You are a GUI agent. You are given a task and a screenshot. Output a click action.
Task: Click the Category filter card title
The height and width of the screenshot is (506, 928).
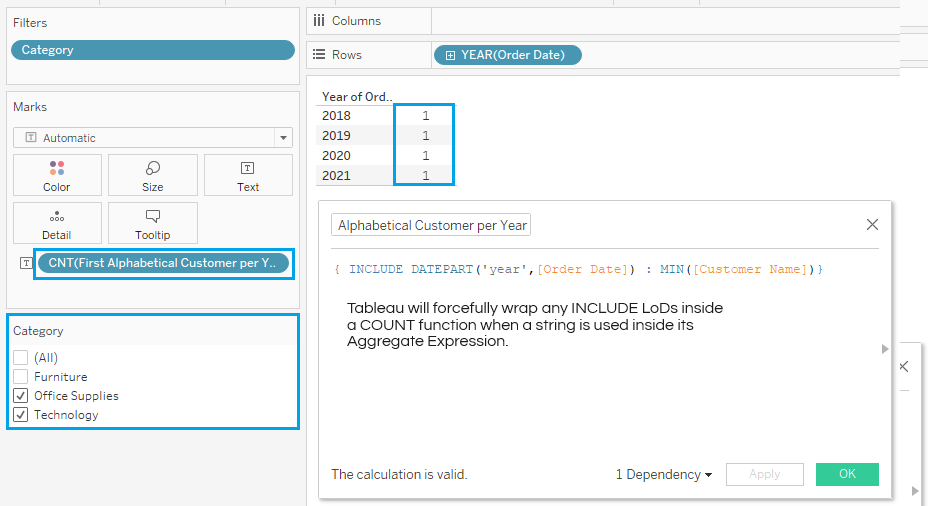(38, 331)
